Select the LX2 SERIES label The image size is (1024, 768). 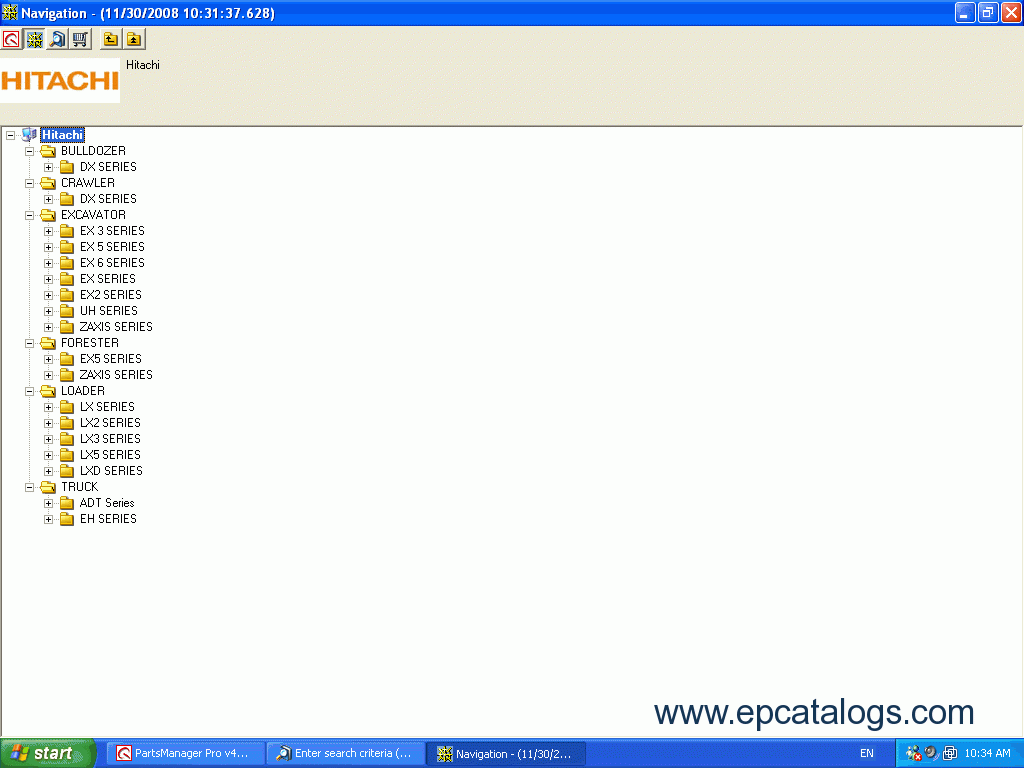110,423
